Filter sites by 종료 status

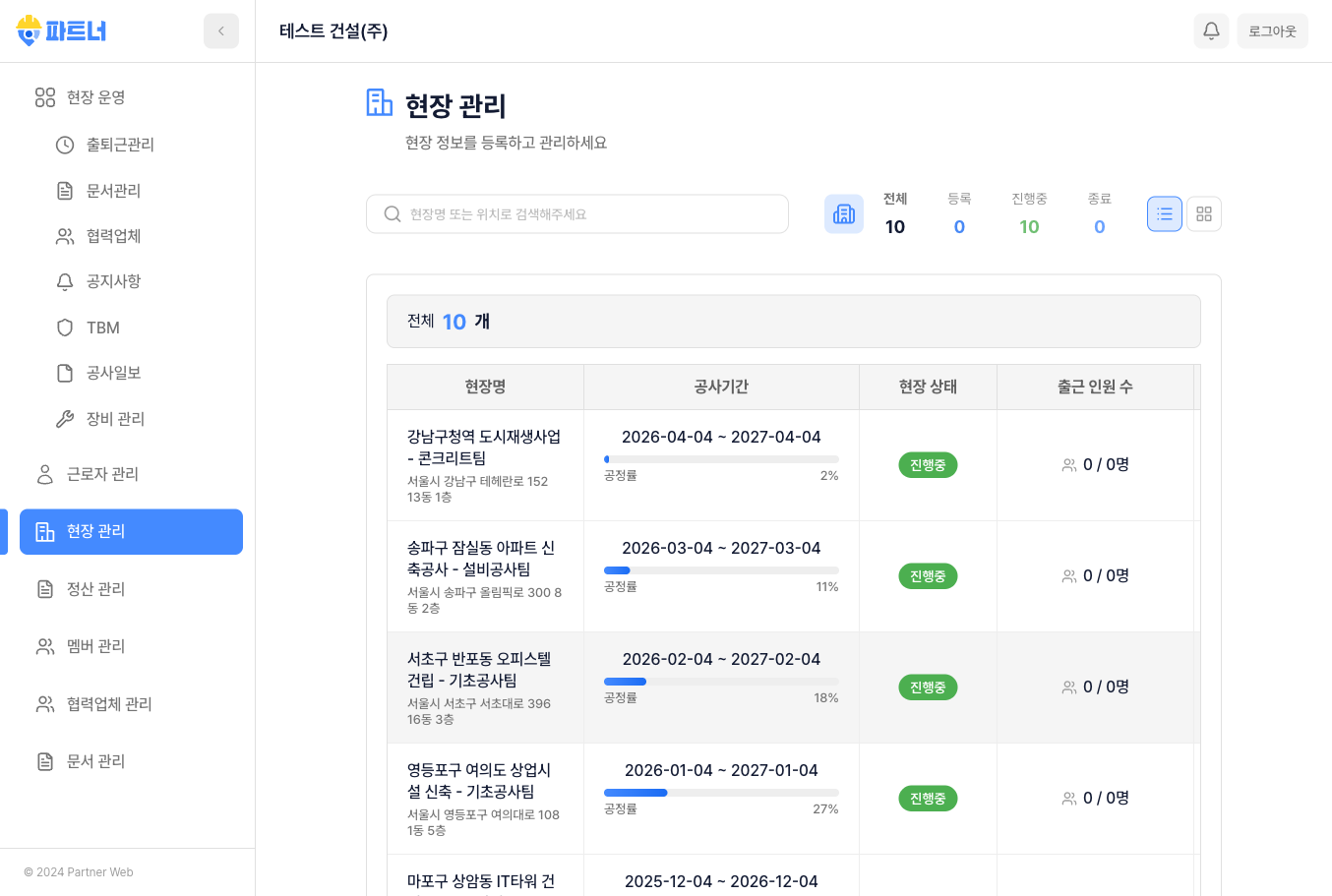click(1099, 214)
